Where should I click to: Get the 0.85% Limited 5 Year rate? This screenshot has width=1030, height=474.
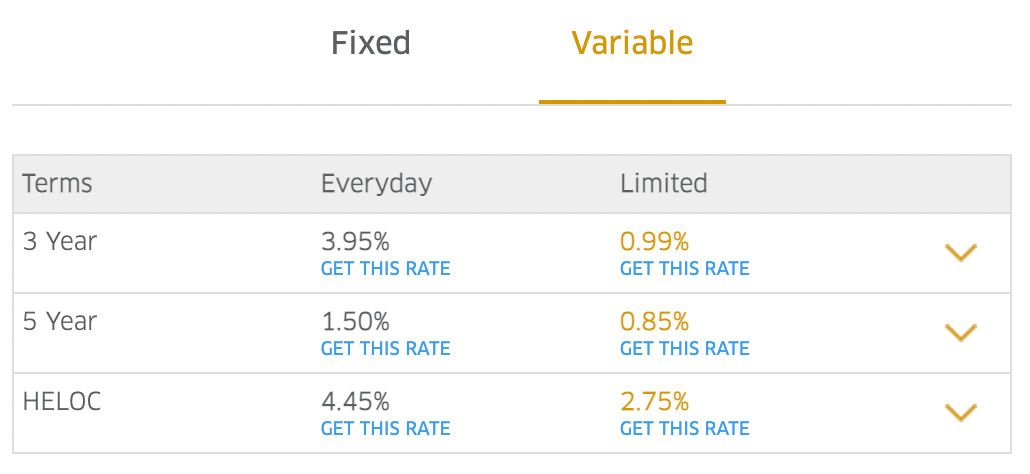(x=684, y=348)
